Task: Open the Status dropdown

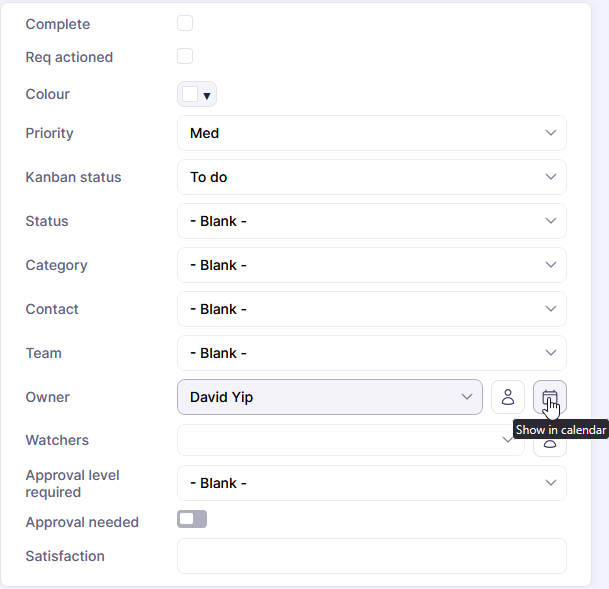Action: point(371,221)
